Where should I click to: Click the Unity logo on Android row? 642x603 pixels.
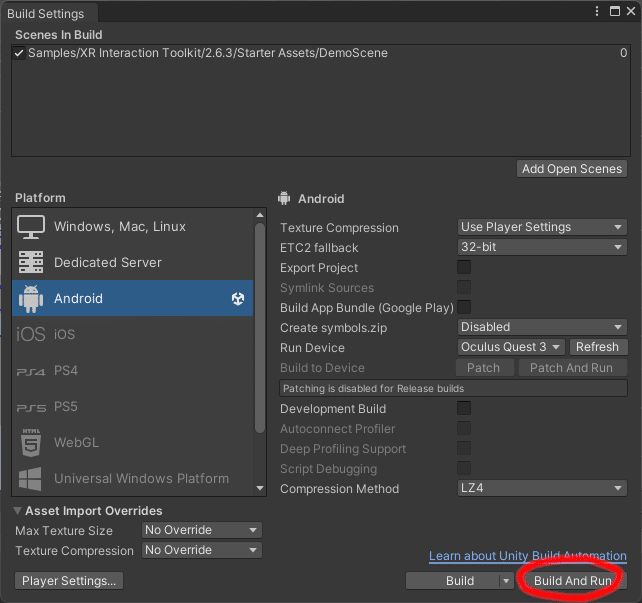coord(238,299)
